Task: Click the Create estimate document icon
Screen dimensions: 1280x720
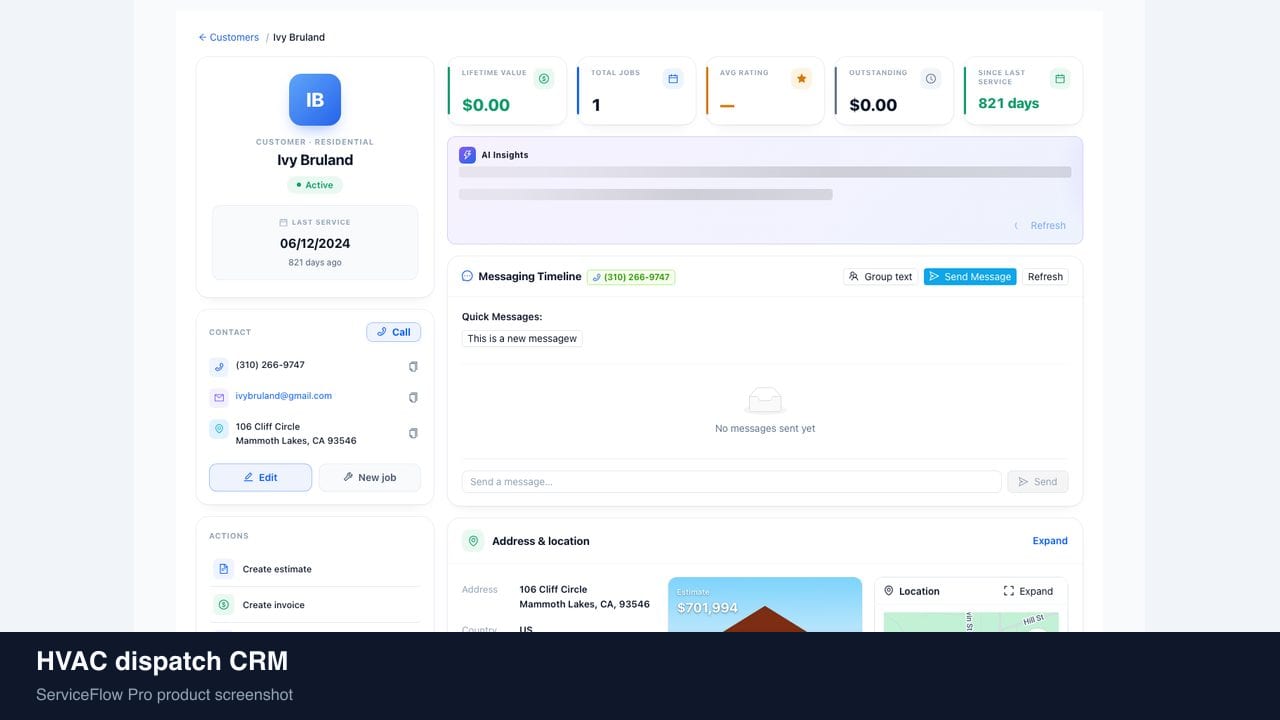Action: [224, 569]
